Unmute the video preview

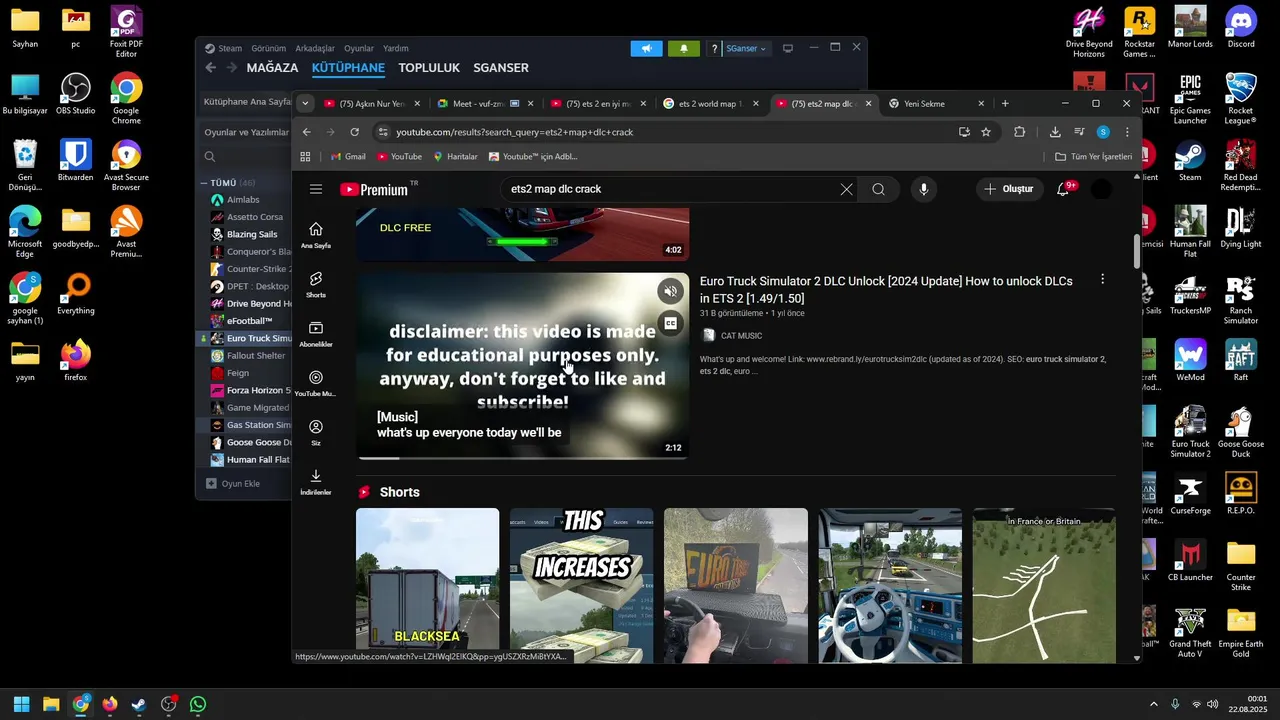coord(671,291)
